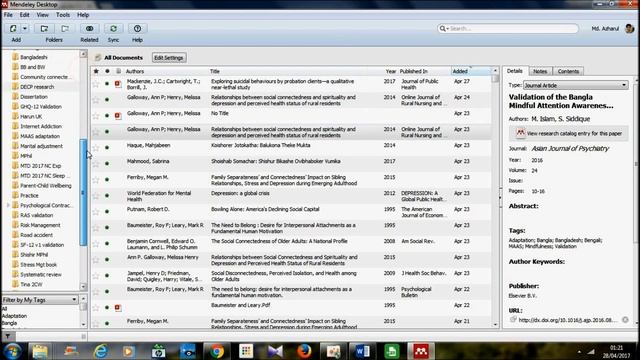Select the MAAS adaptation folder

[40, 136]
